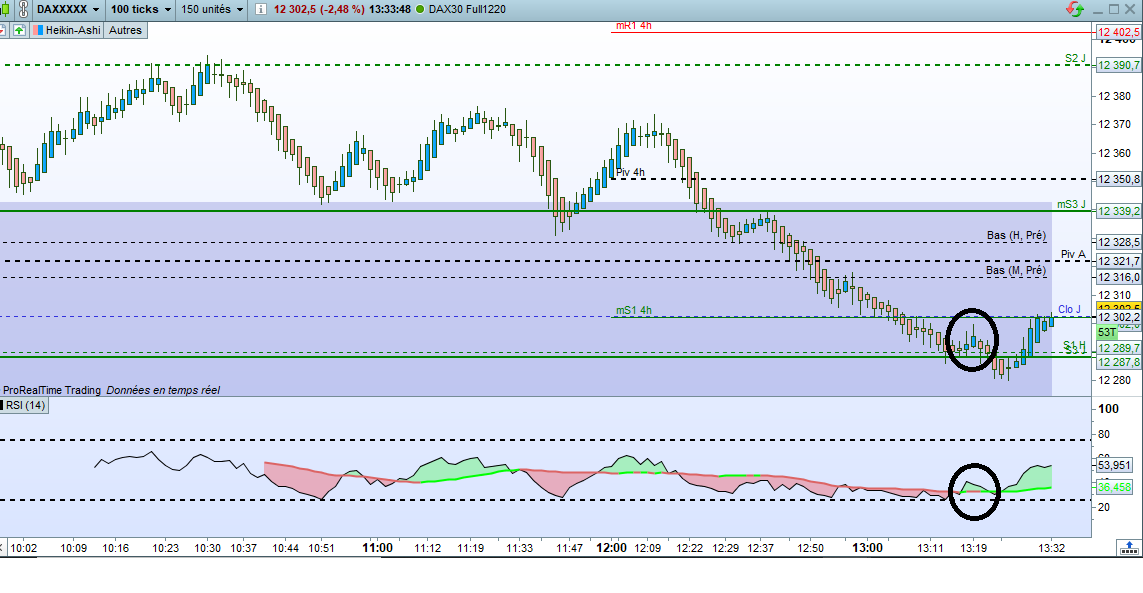Click the 'mS1 4h' line label

633,310
